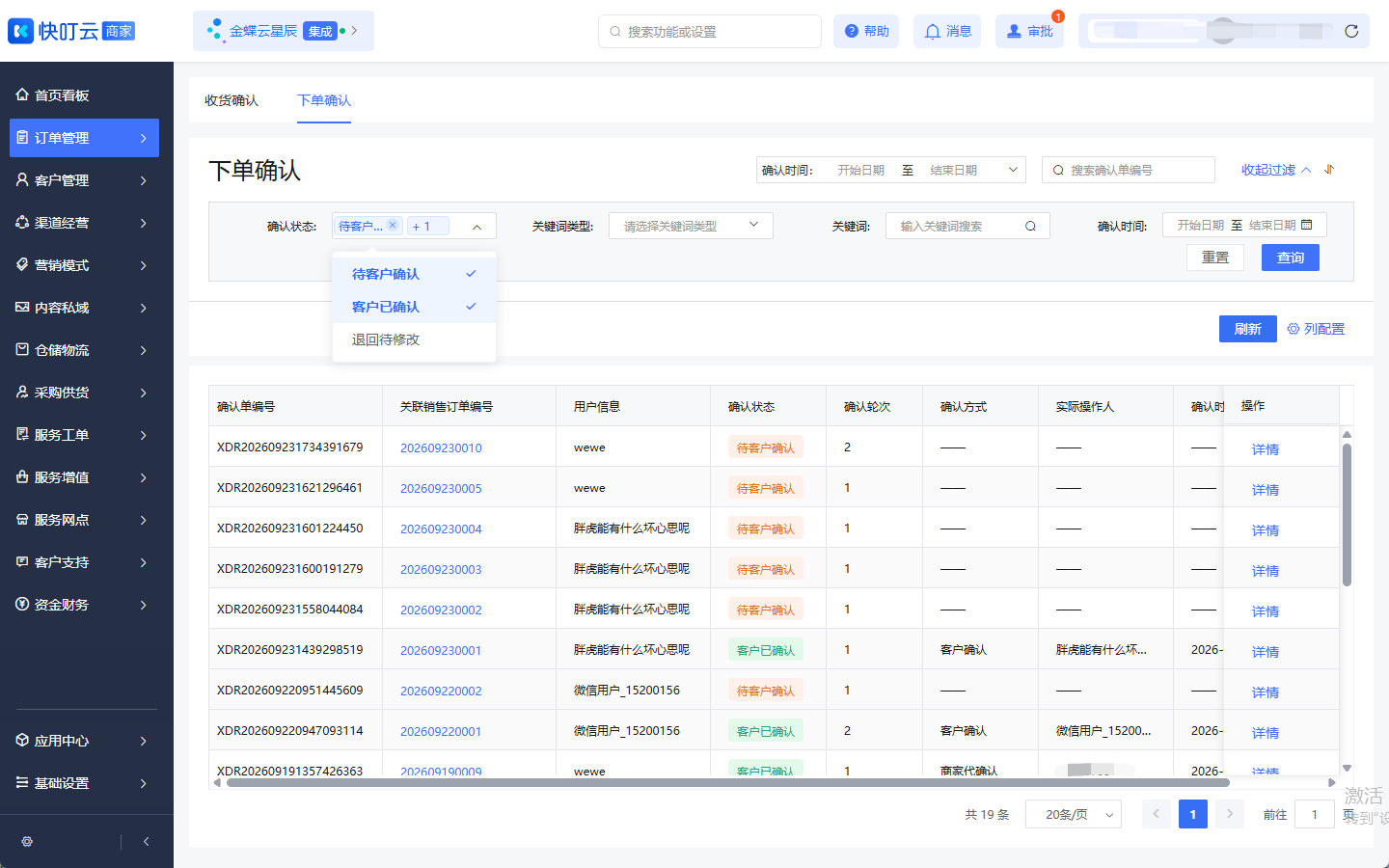
Task: Click the table horizontal scrollbar
Action: [x=728, y=783]
